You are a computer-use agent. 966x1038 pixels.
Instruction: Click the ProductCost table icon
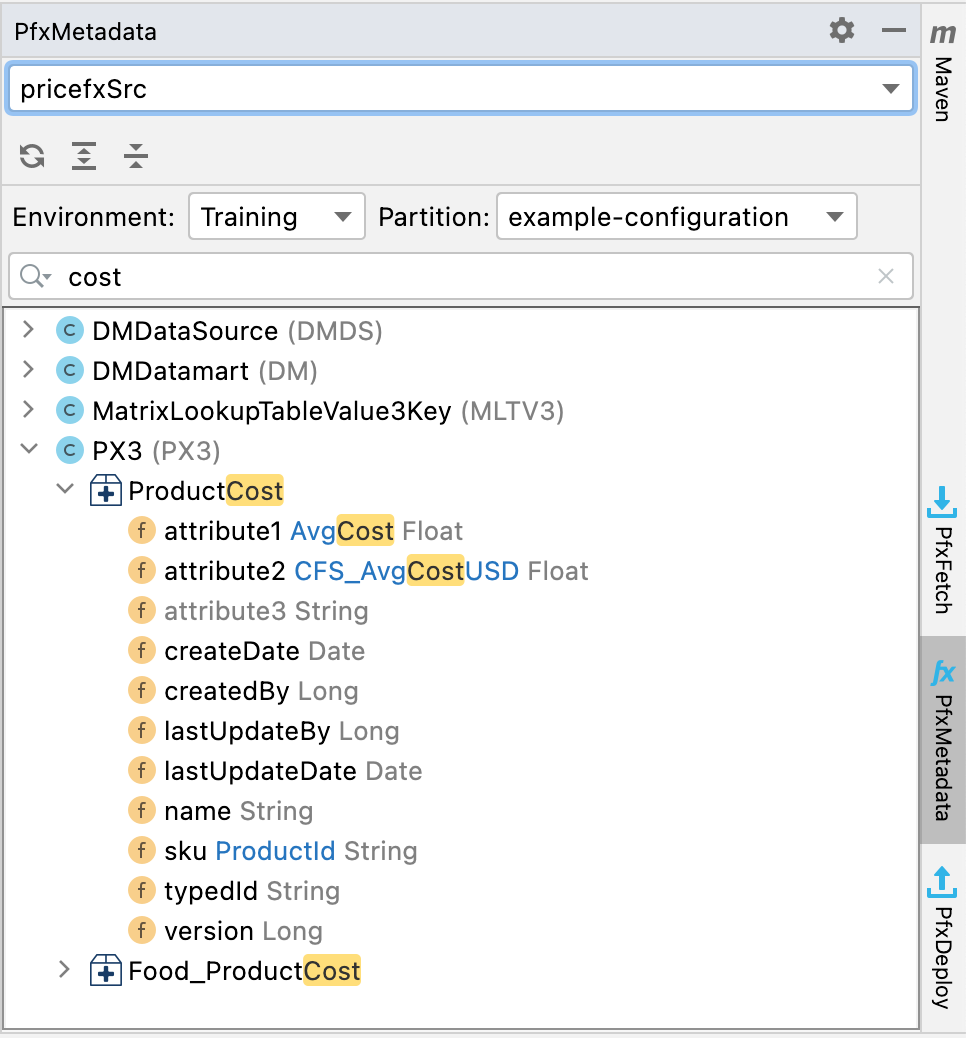click(x=106, y=491)
